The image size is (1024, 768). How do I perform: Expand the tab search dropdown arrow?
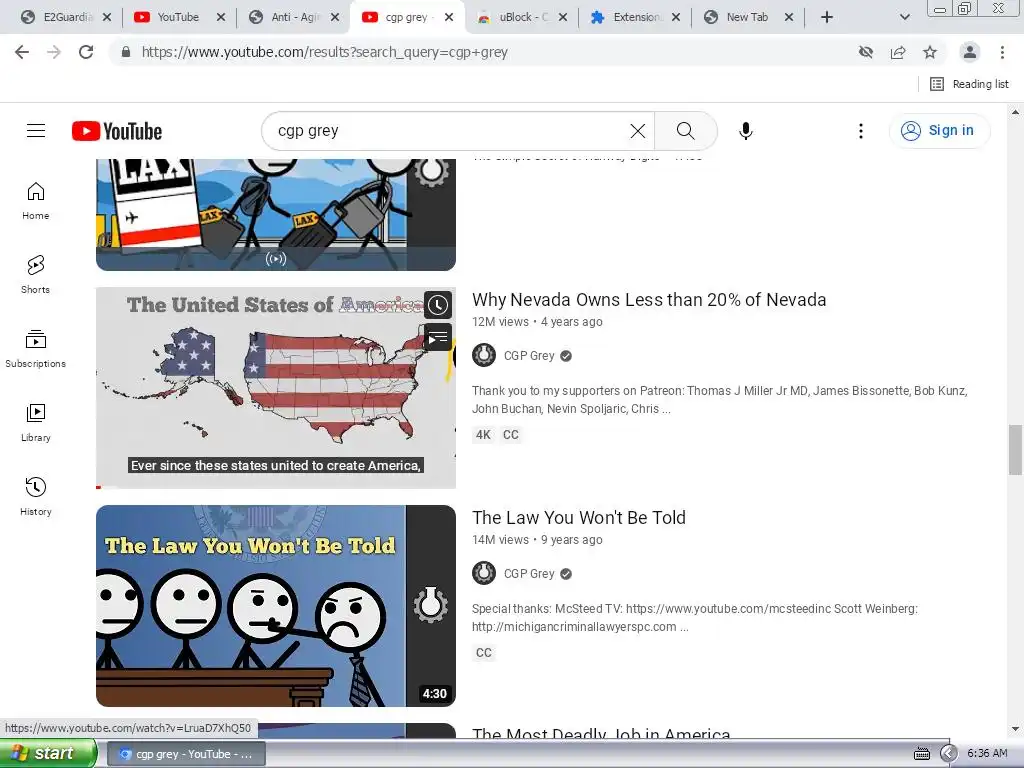click(904, 17)
